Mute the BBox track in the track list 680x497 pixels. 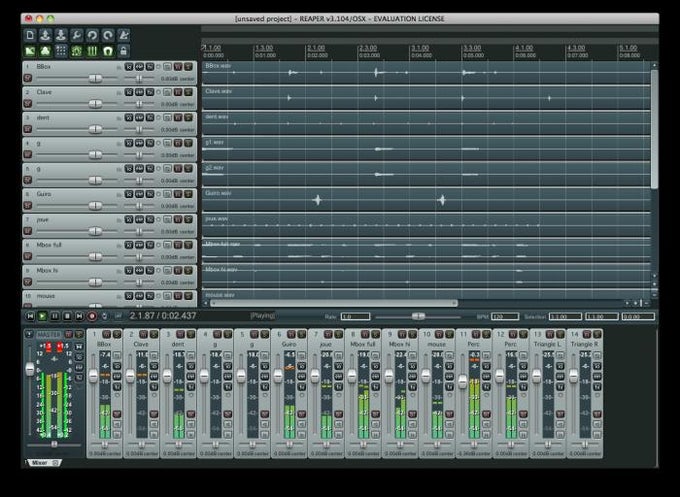coord(178,67)
